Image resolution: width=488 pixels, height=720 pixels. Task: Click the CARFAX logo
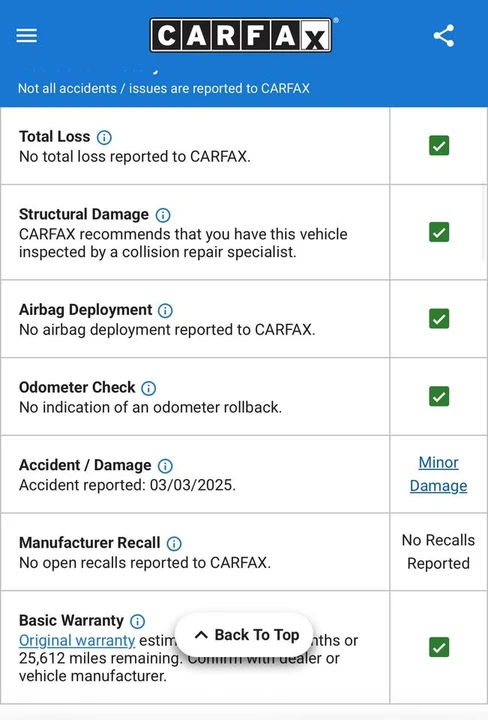click(x=241, y=35)
